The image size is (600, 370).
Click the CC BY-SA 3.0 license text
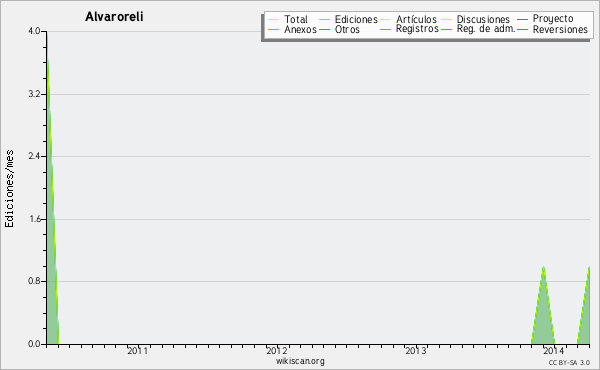coord(569,362)
